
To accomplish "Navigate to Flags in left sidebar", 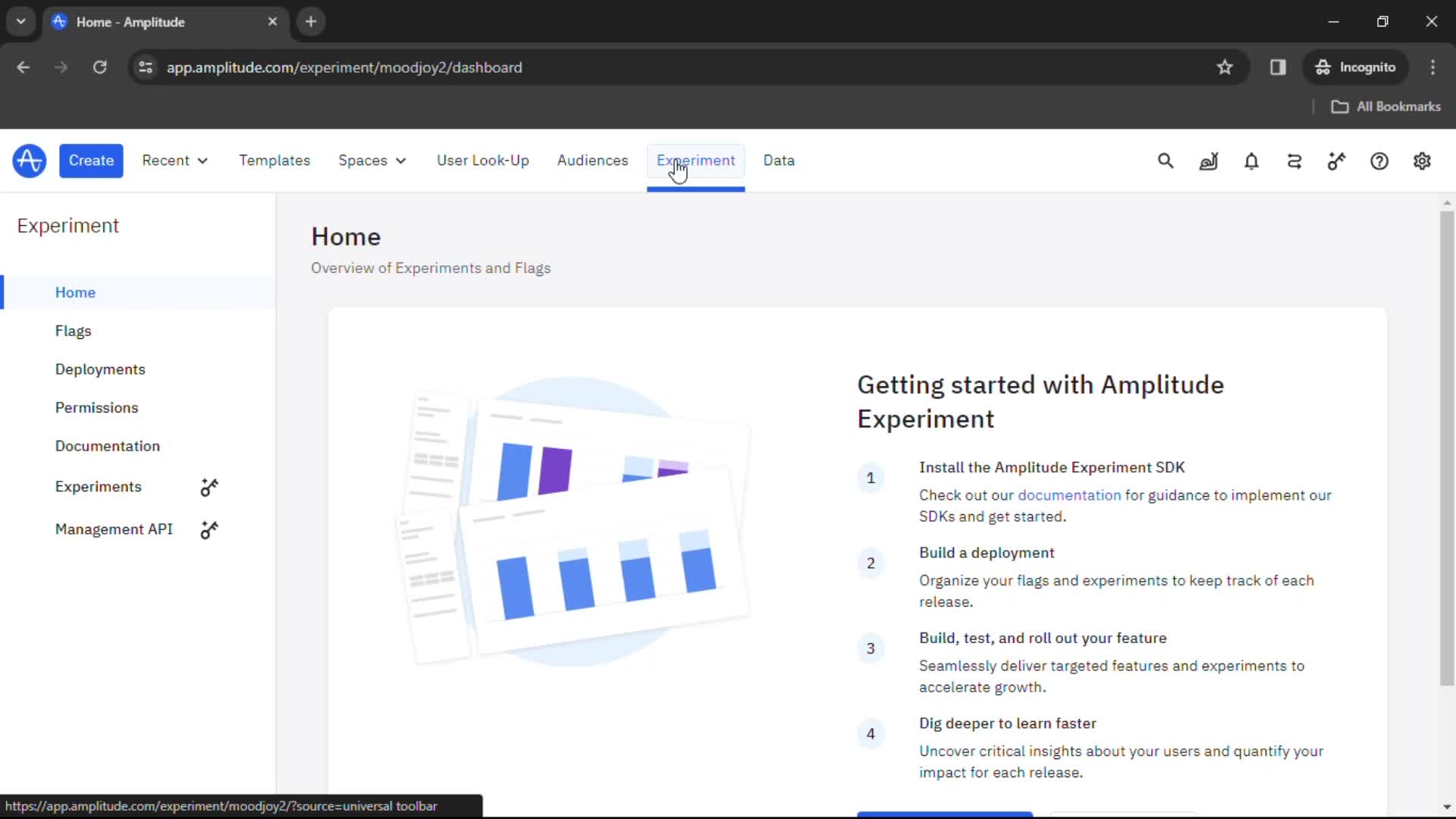I will 73,330.
